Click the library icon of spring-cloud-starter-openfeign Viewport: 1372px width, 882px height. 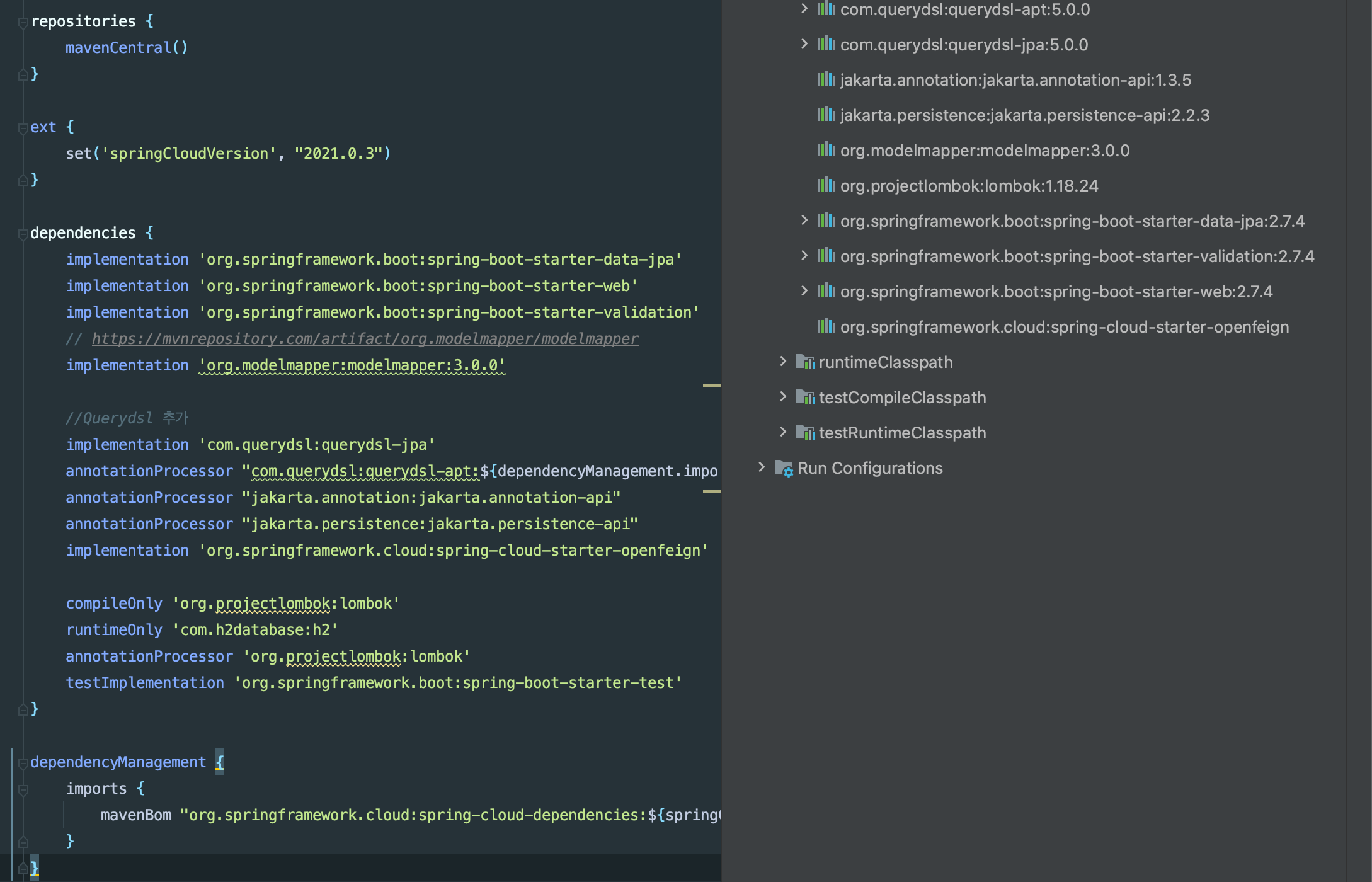[826, 326]
